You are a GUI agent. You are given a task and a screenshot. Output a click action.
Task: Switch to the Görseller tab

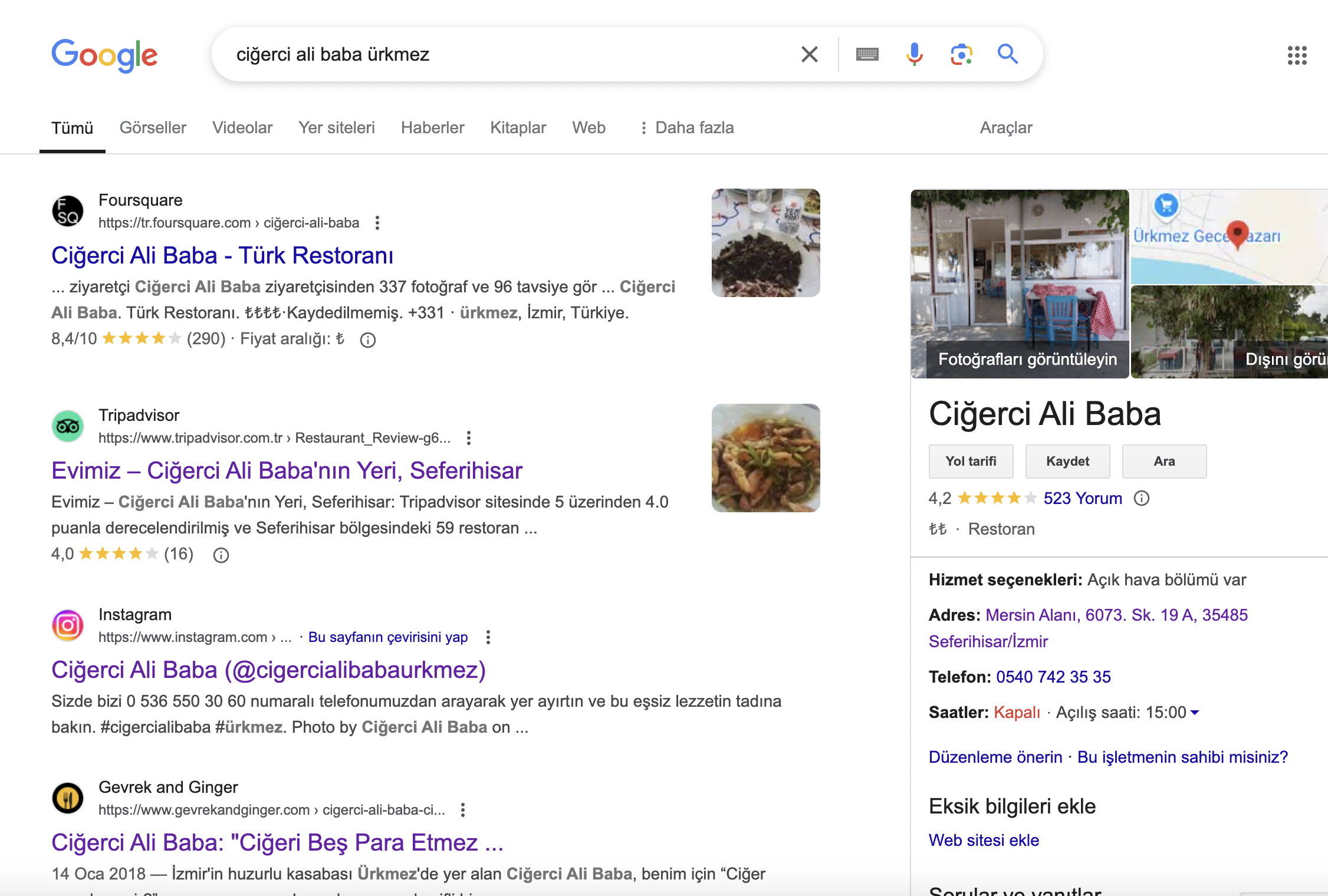153,128
